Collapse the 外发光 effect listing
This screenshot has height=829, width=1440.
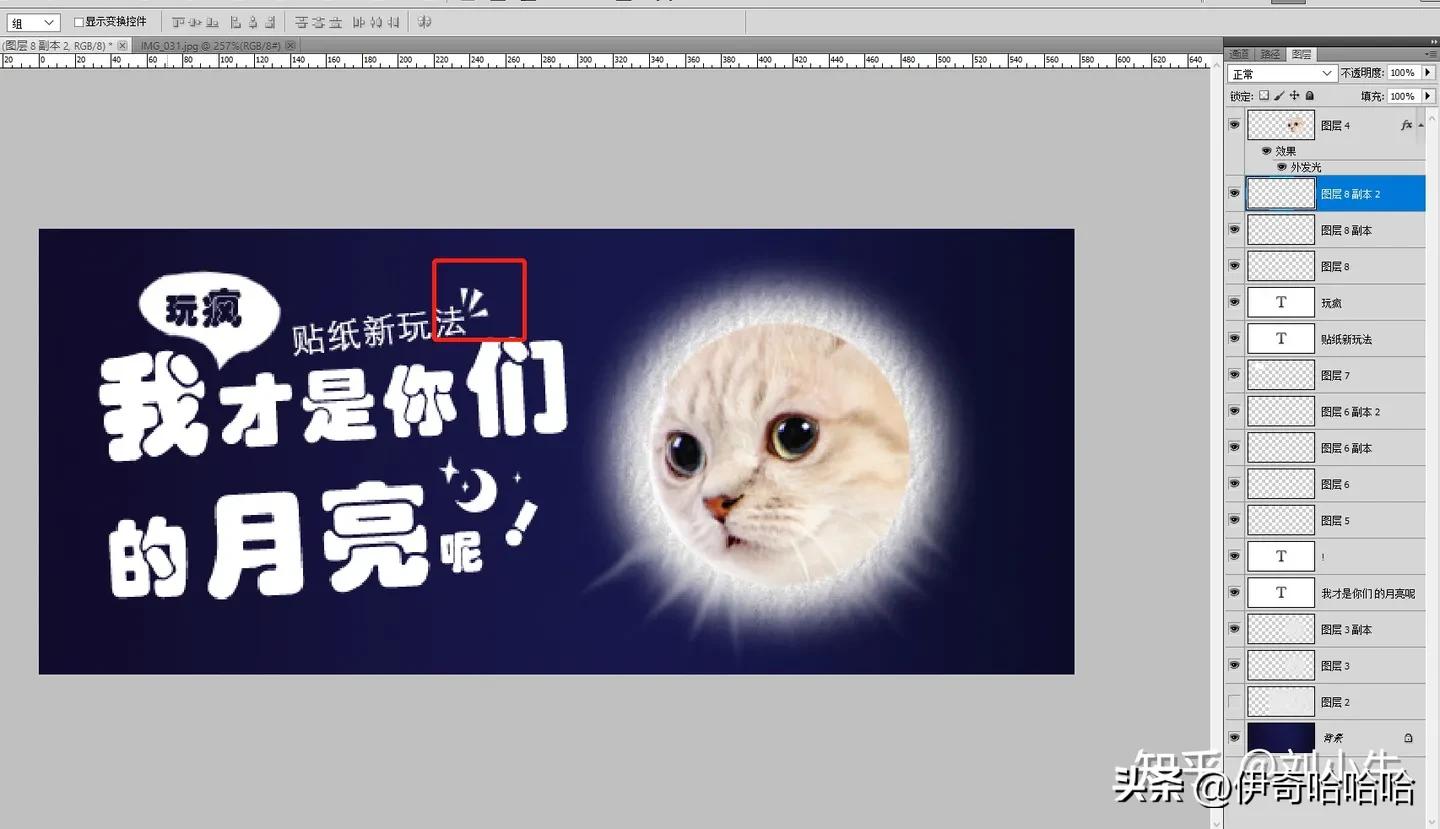point(1420,124)
